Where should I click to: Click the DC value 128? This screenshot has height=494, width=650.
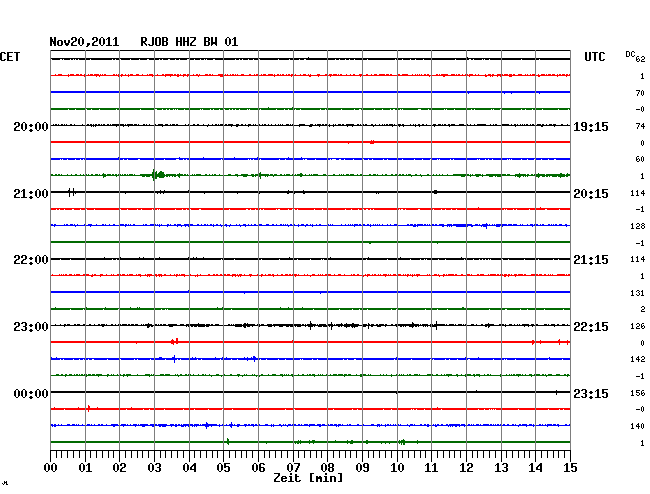(x=638, y=226)
